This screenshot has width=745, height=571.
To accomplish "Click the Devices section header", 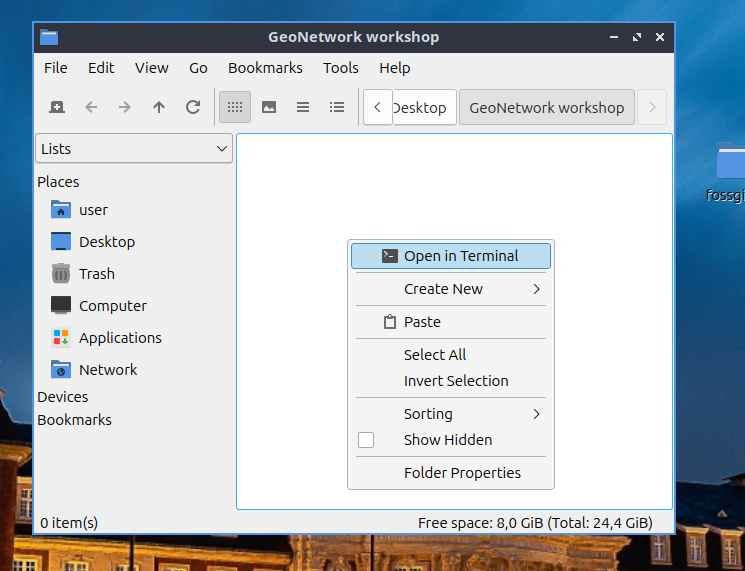I will 63,397.
